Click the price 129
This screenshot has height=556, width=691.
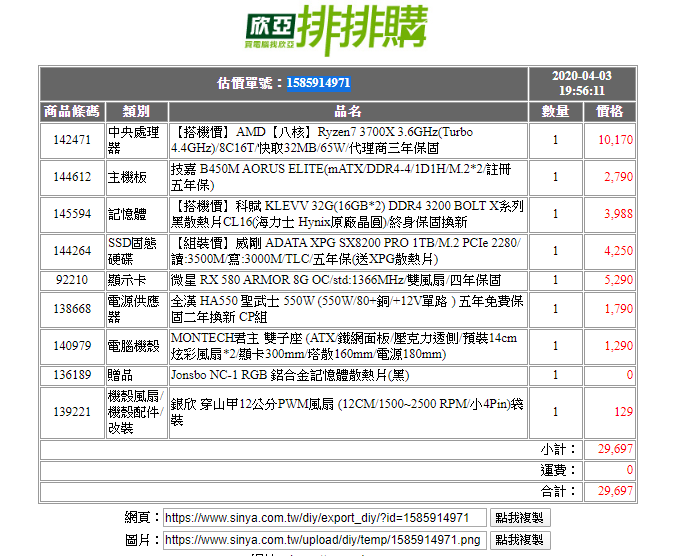pyautogui.click(x=624, y=412)
